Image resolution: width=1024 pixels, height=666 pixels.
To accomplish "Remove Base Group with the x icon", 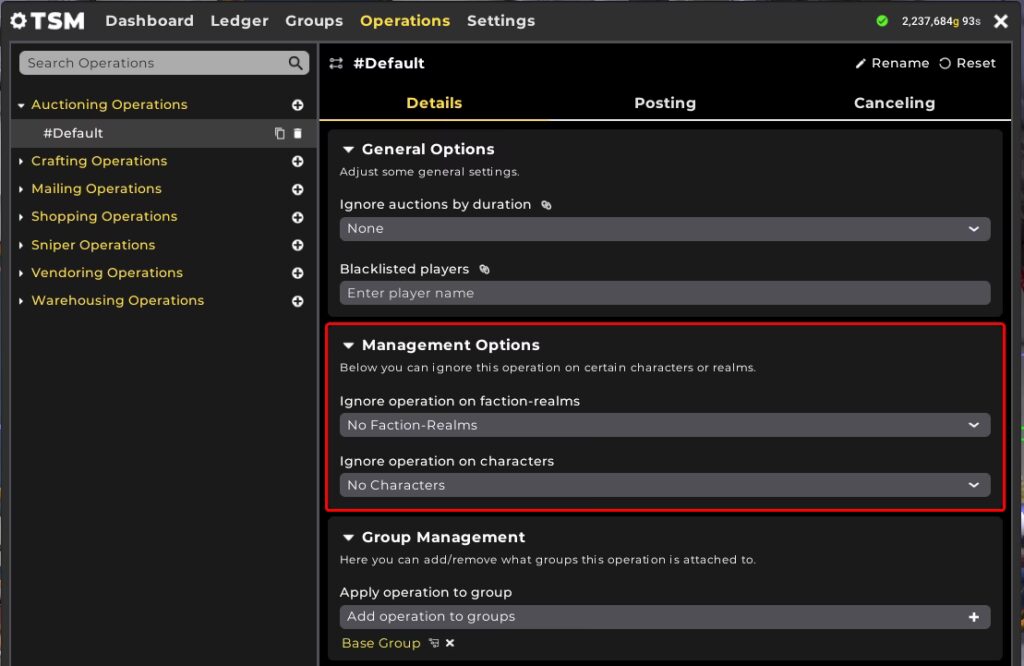I will (450, 643).
